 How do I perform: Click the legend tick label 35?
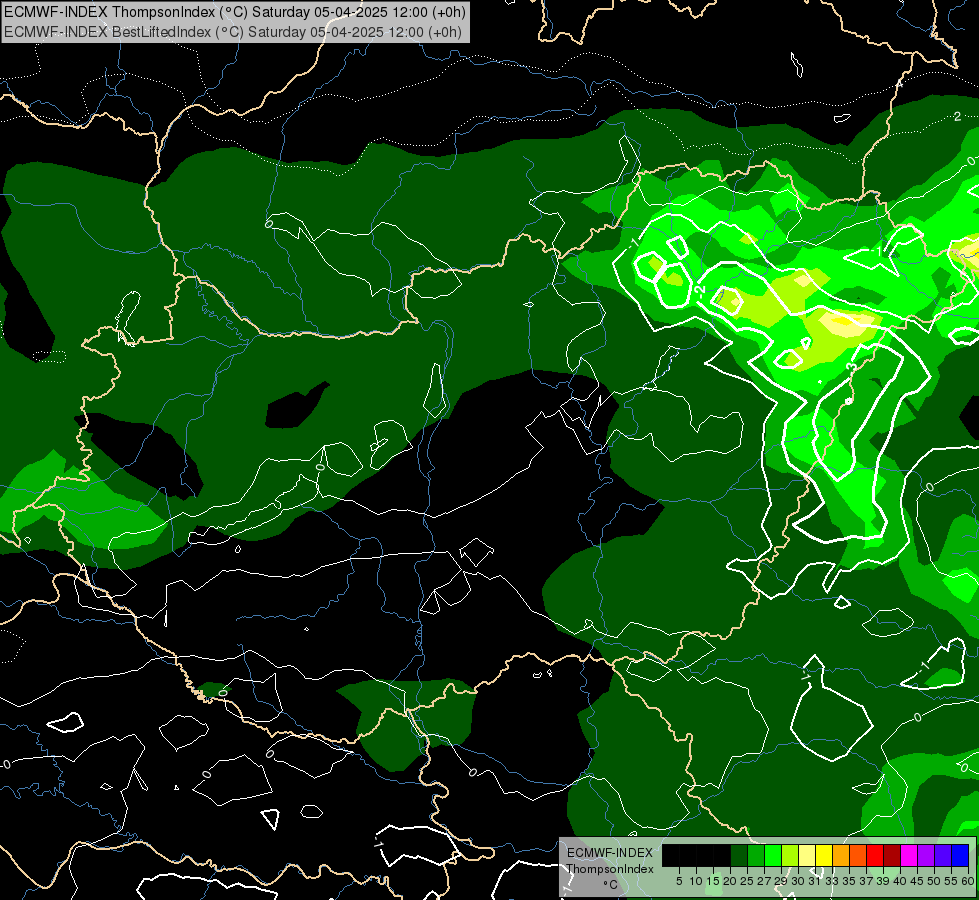coord(850,881)
